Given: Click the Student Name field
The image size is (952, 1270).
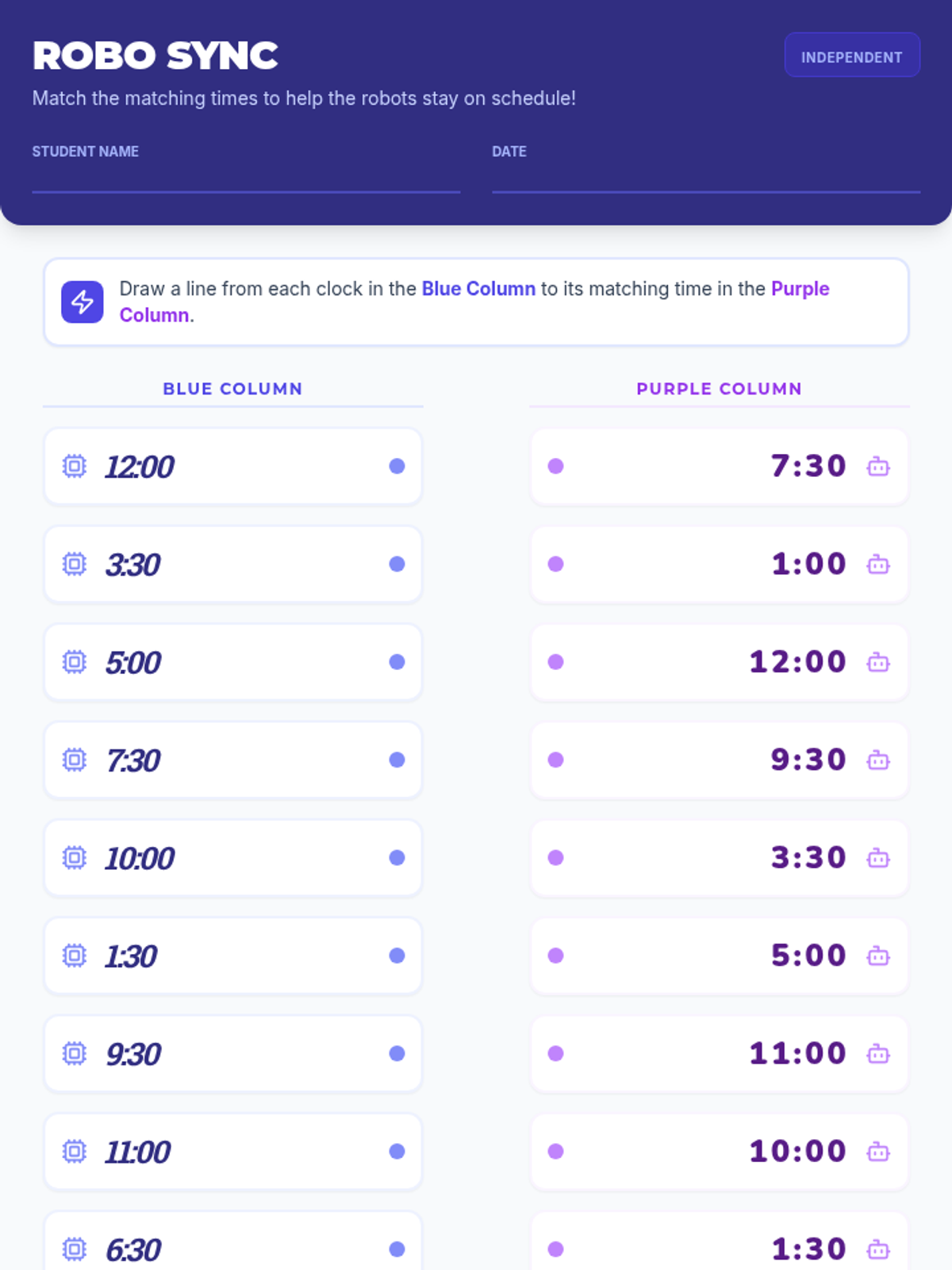Looking at the screenshot, I should 246,177.
